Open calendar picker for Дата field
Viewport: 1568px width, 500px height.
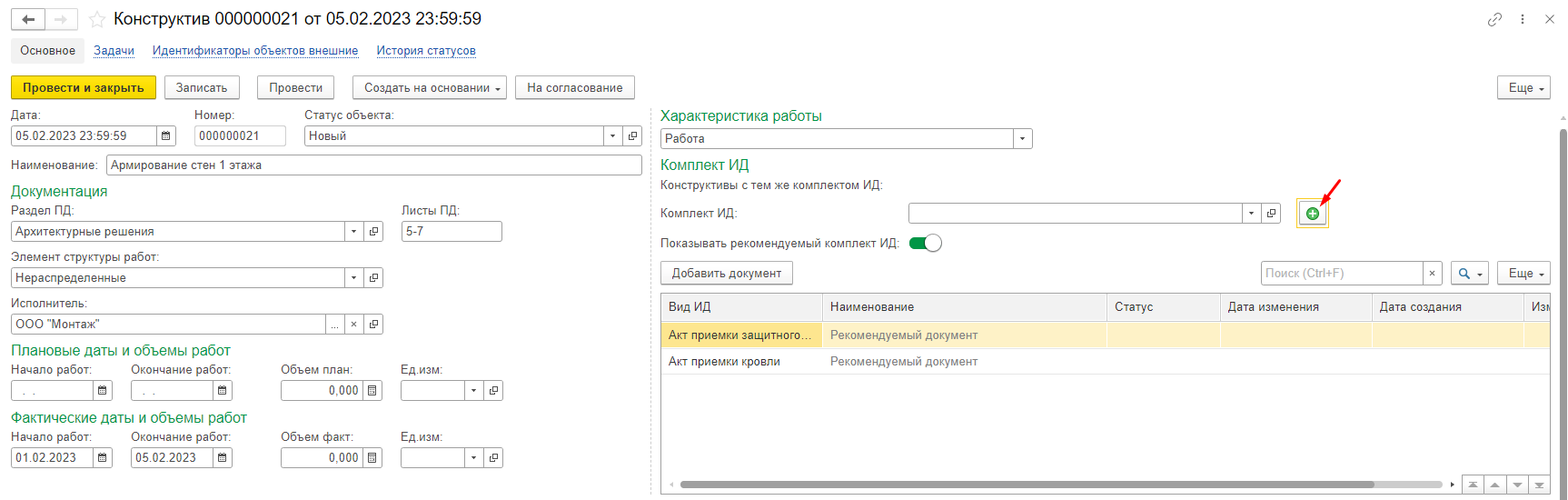[x=166, y=136]
